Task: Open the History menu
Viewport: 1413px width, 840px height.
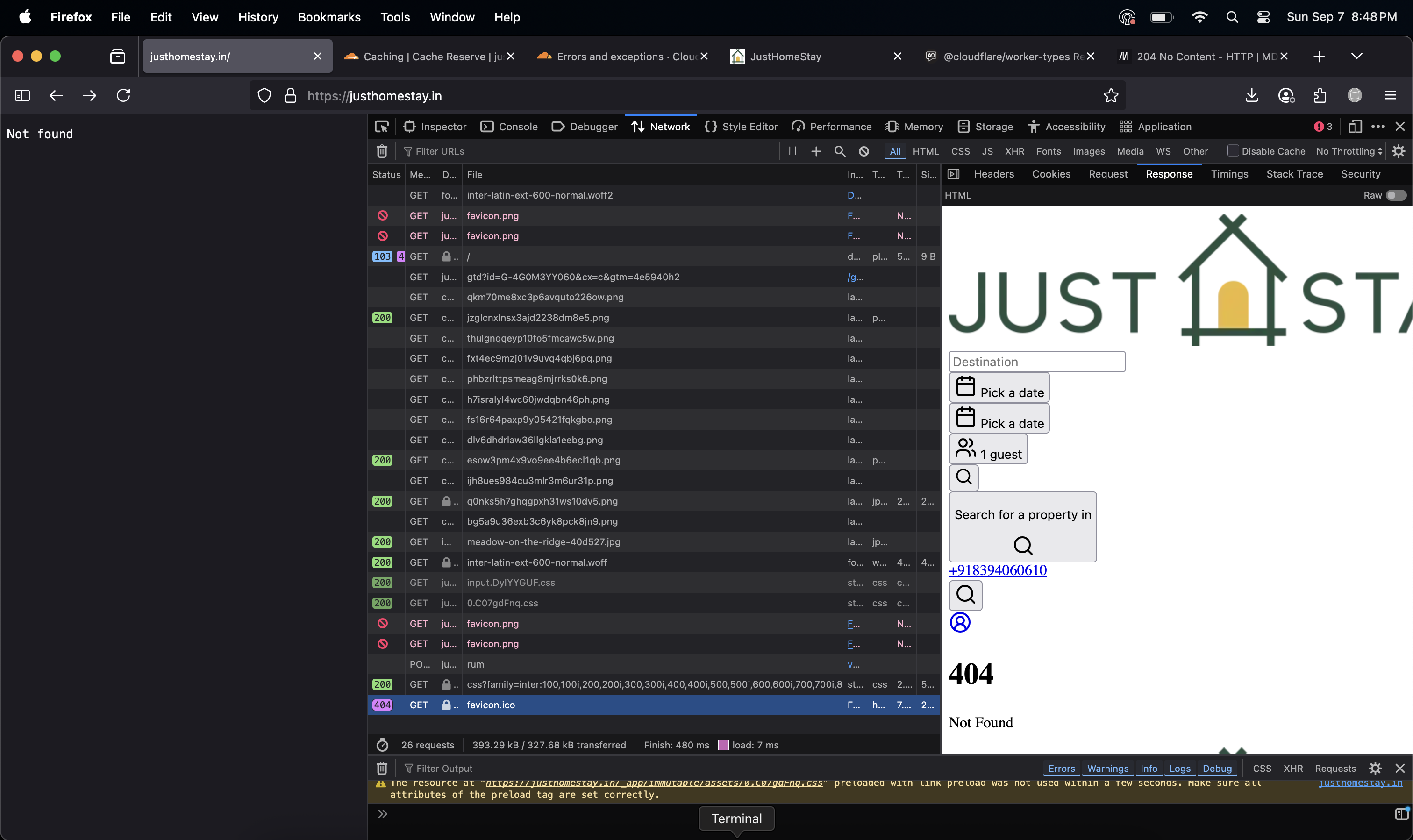Action: pos(258,17)
